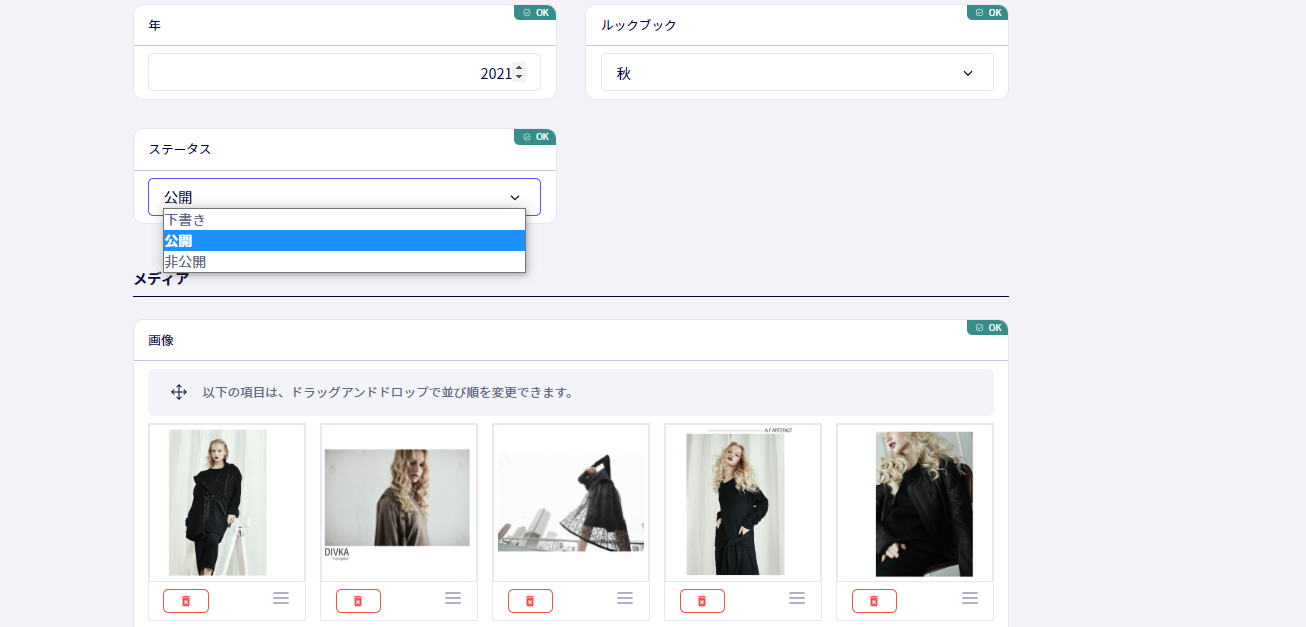Grab the reorder handle under the lace dress image
Image resolution: width=1306 pixels, height=627 pixels.
click(625, 598)
